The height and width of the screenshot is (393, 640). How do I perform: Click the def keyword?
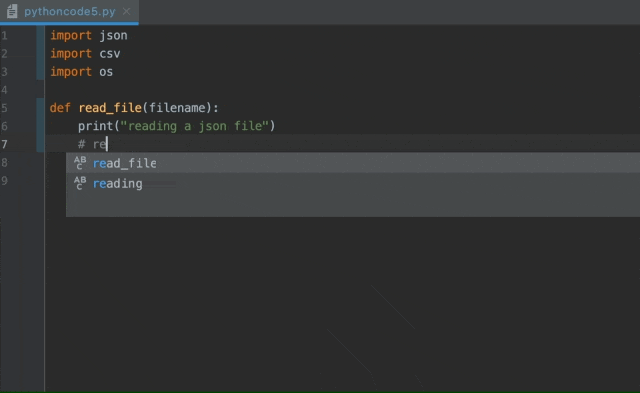[x=60, y=108]
